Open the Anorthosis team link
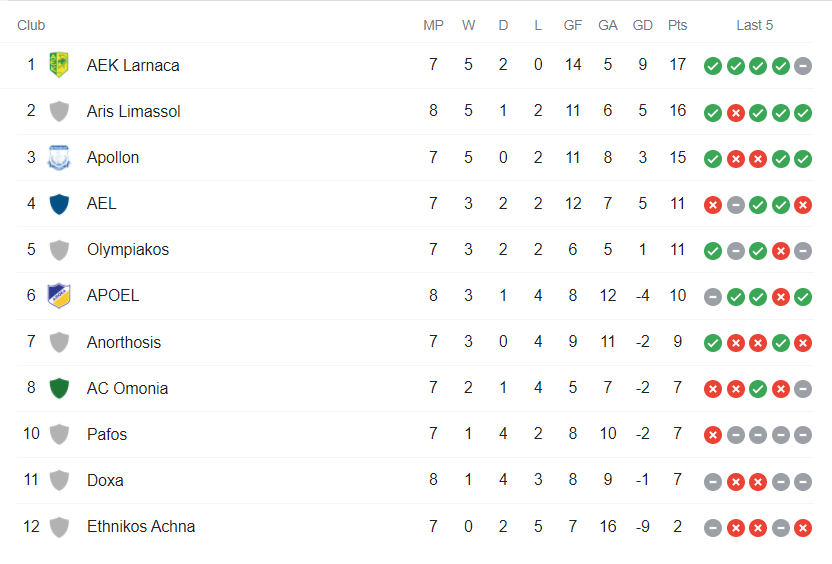The image size is (832, 564). point(124,342)
